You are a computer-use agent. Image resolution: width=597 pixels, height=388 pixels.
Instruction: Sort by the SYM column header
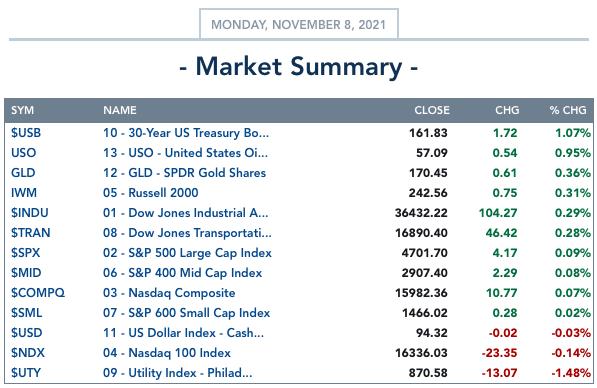click(22, 110)
